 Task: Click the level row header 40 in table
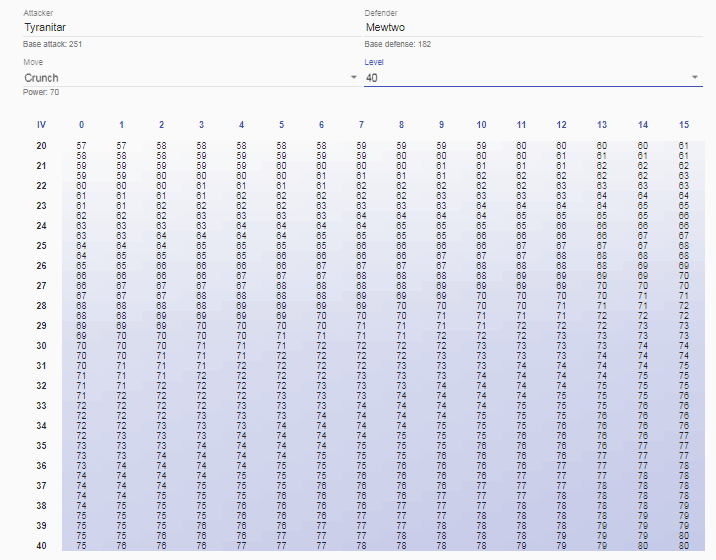coord(42,546)
